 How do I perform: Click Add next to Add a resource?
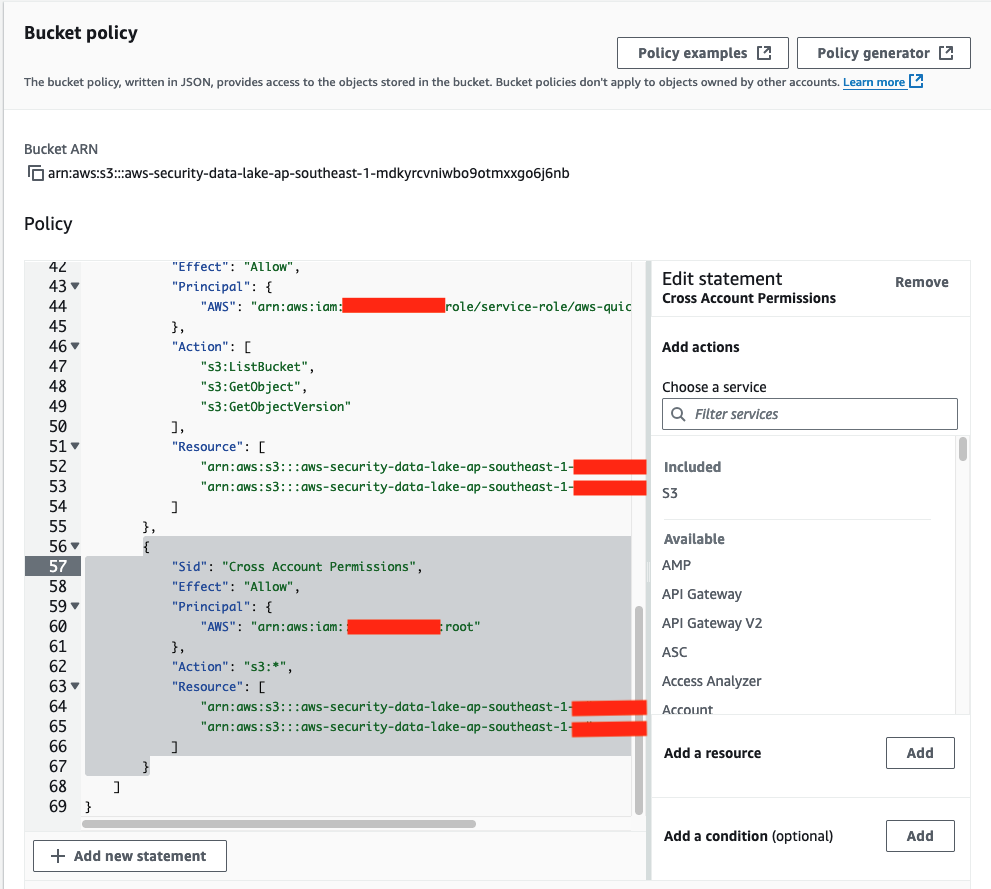pos(919,752)
